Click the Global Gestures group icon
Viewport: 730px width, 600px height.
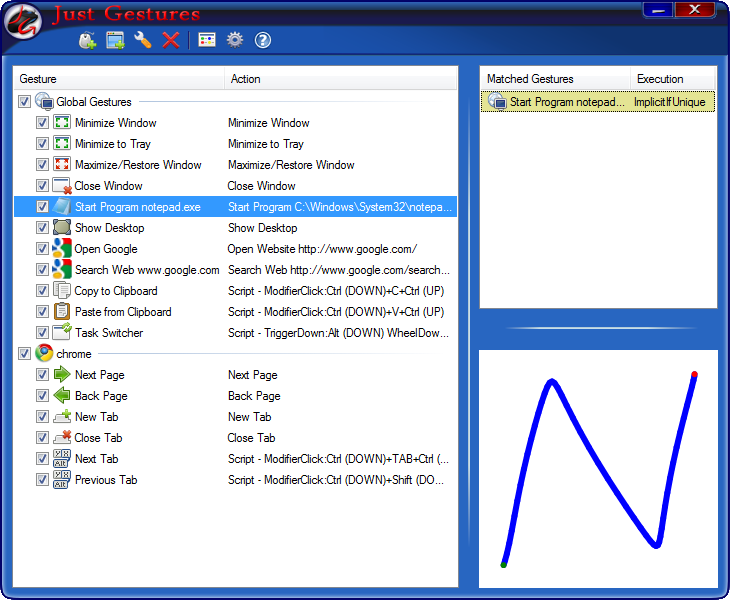pyautogui.click(x=44, y=101)
